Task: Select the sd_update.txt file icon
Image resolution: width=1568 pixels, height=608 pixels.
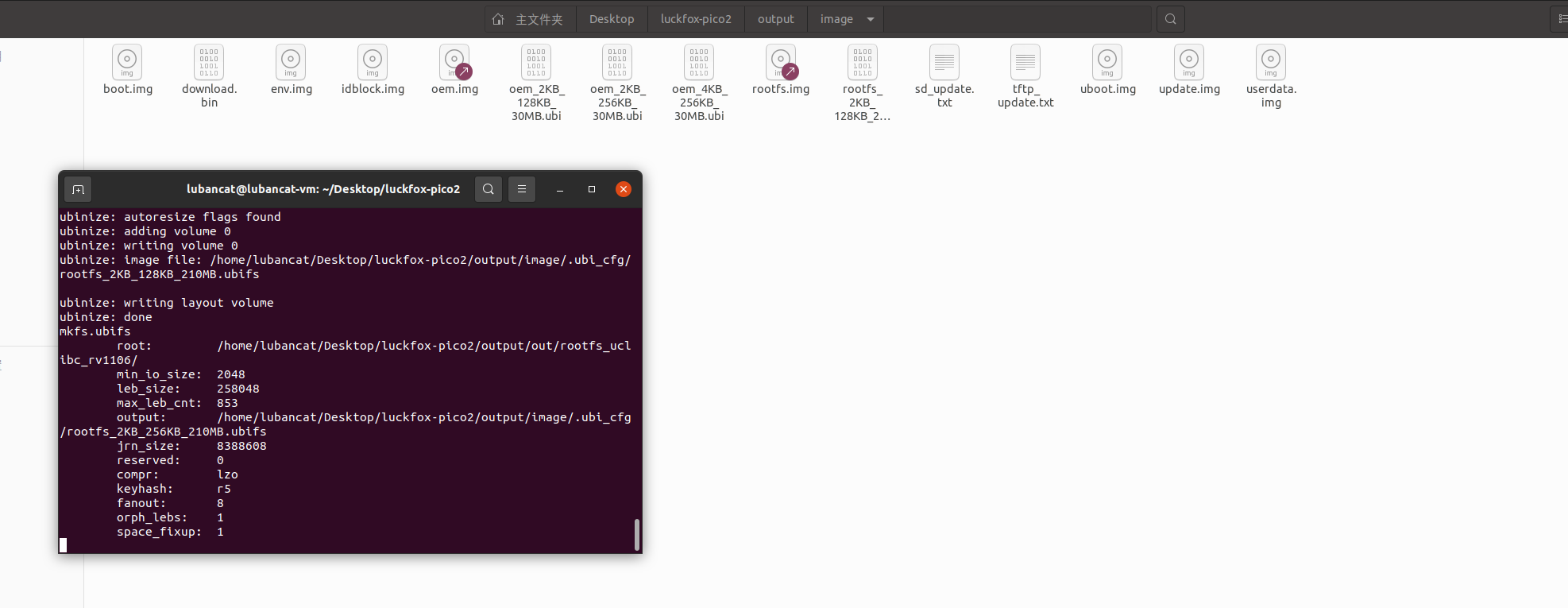Action: pyautogui.click(x=944, y=61)
